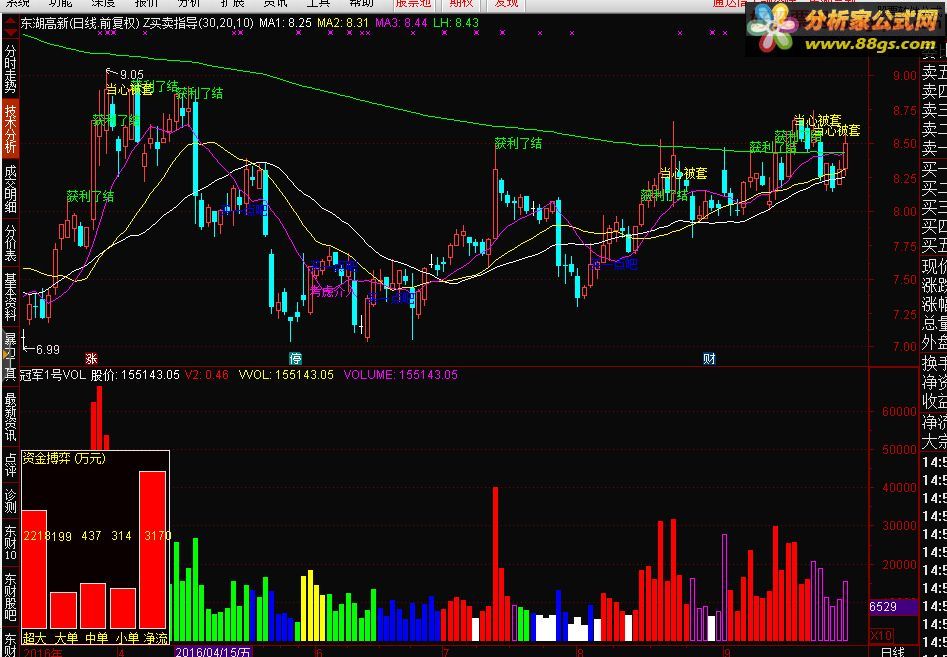This screenshot has height=657, width=947.
Task: Open the 帮助 menu
Action: tap(361, 3)
